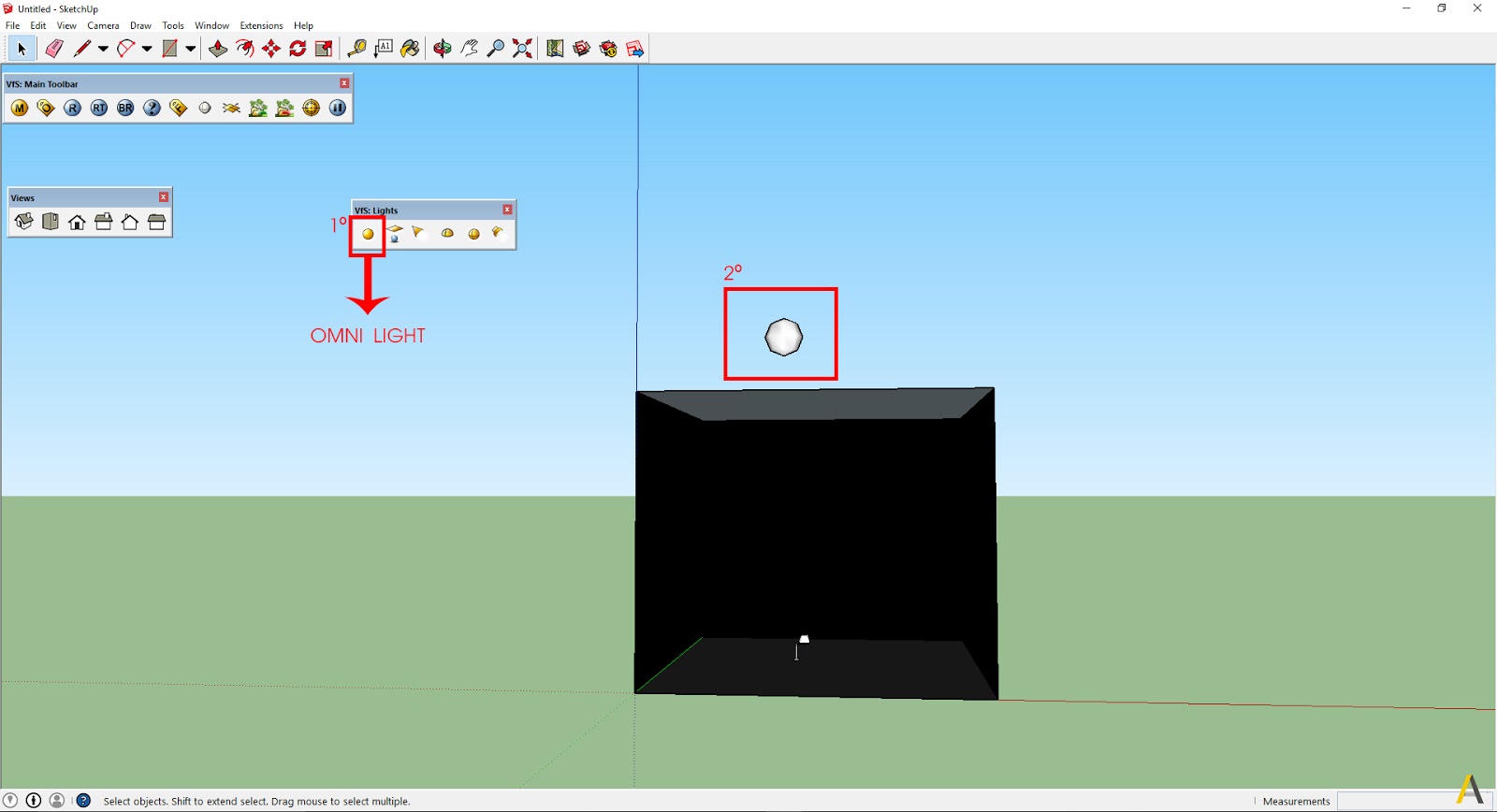Open the Add Location map tool
This screenshot has width=1497, height=812.
point(555,49)
